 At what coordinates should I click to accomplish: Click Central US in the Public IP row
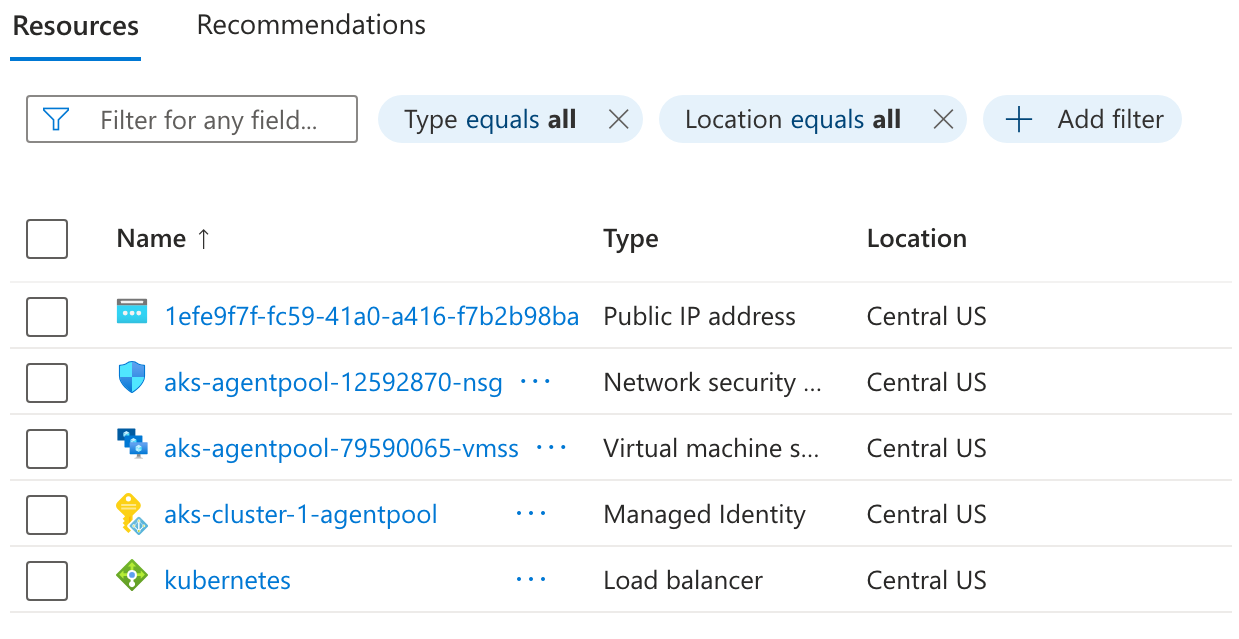[927, 317]
